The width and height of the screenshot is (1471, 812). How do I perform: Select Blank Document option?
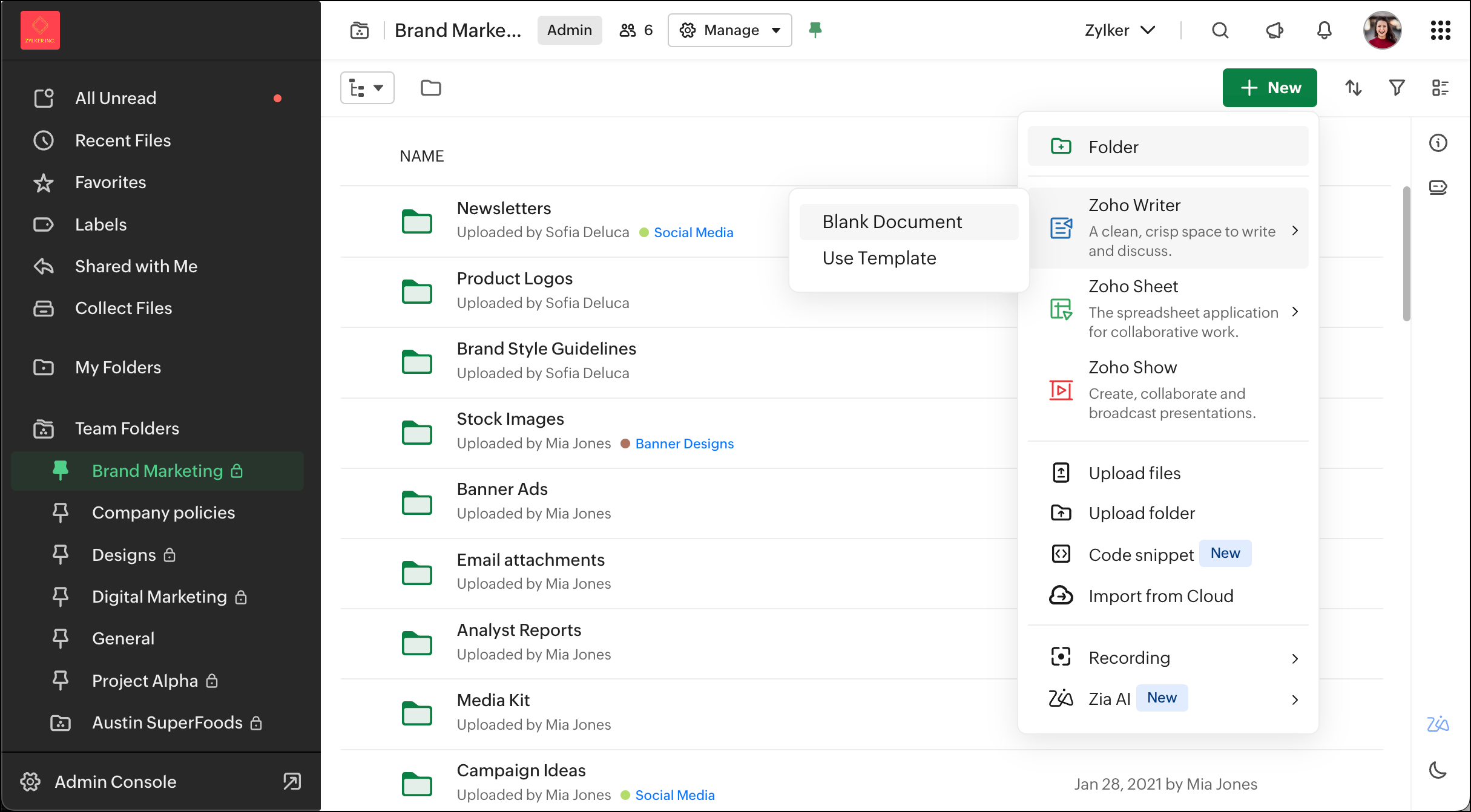(x=892, y=222)
